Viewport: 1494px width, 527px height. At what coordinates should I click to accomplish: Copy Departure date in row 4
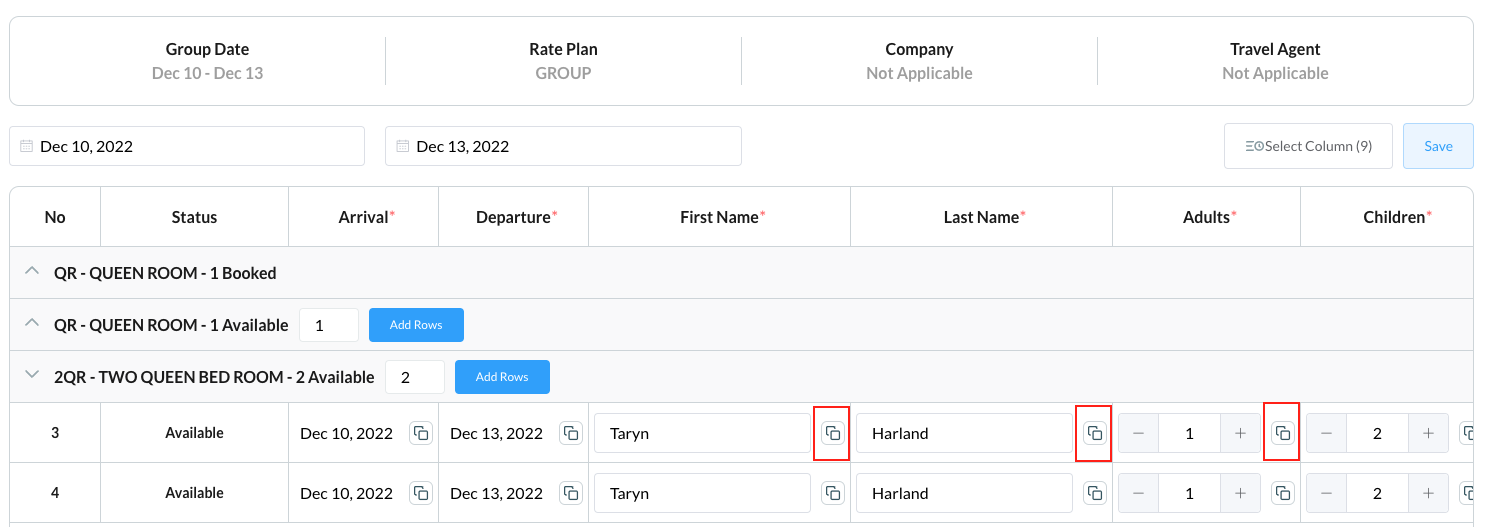click(x=571, y=493)
